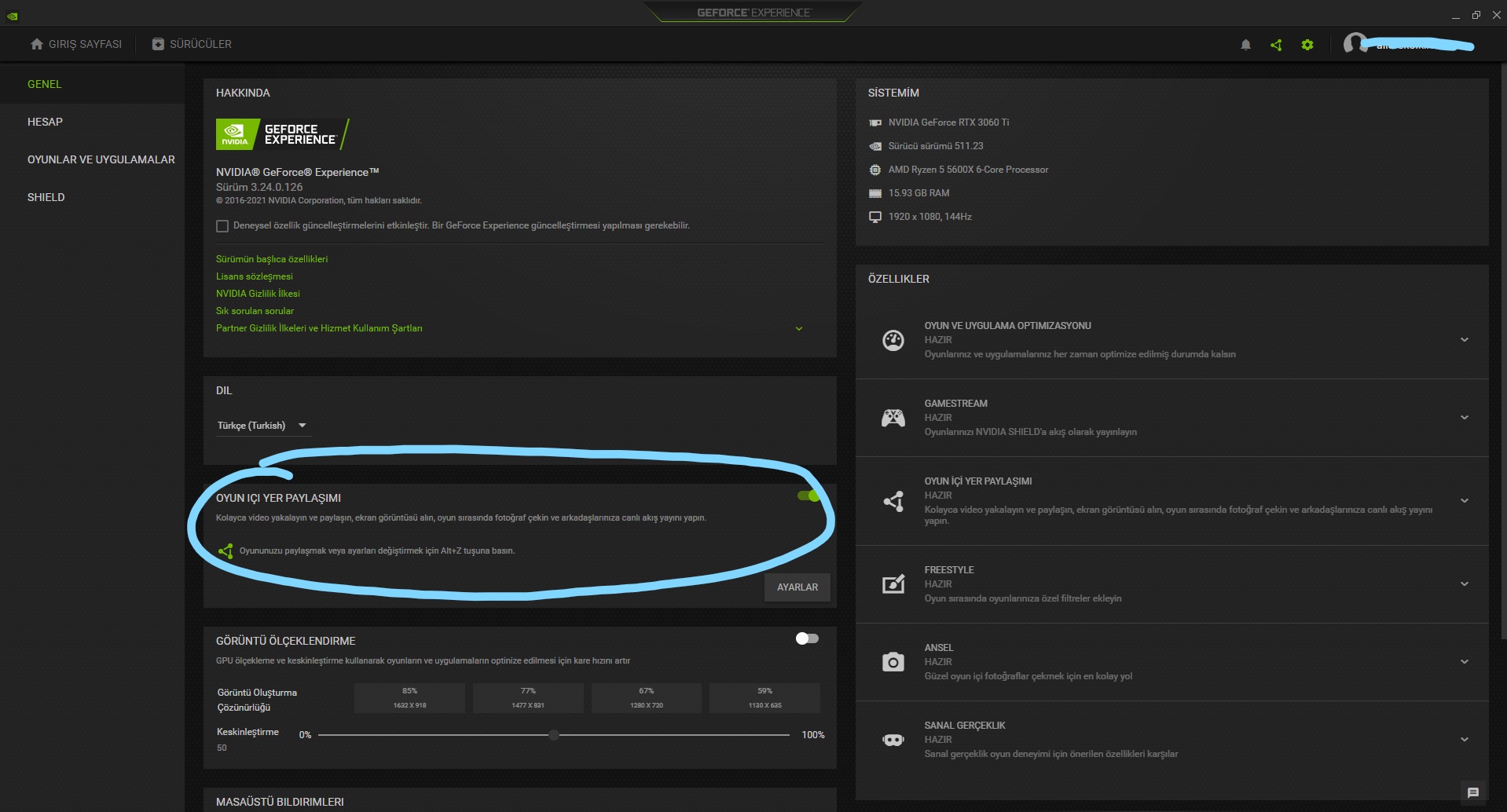Expand partner privacy policies chevron
The height and width of the screenshot is (812, 1507).
pos(799,329)
